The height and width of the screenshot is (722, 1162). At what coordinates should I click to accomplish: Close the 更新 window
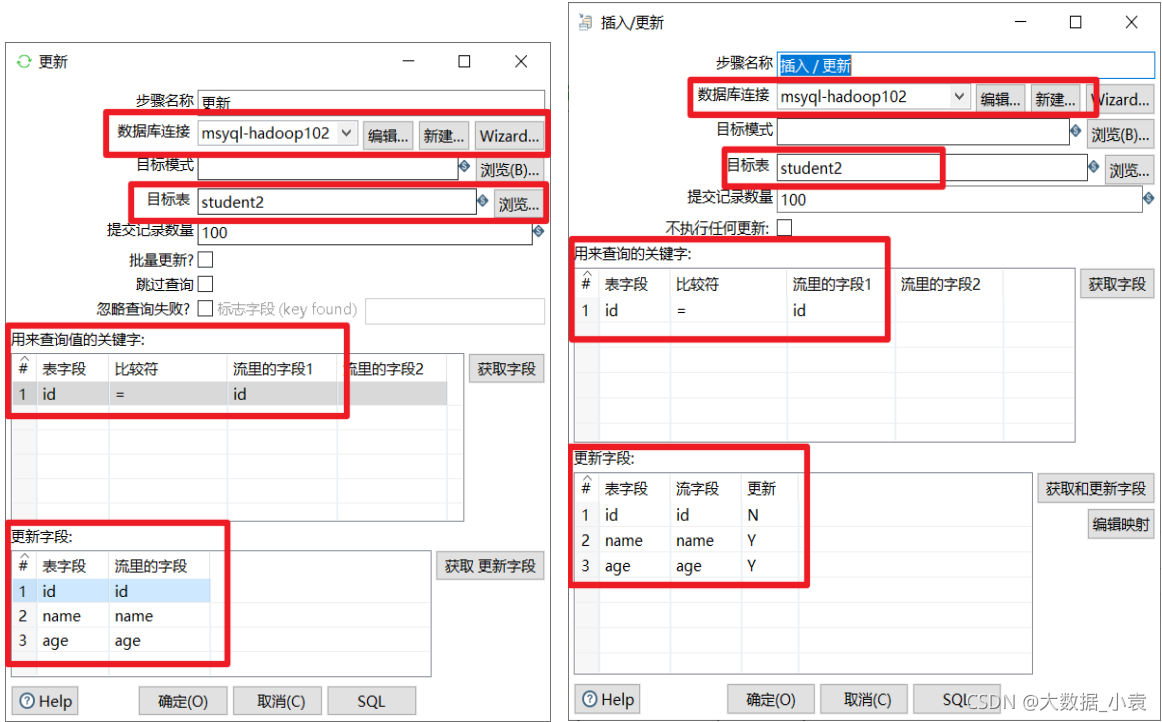pos(521,61)
